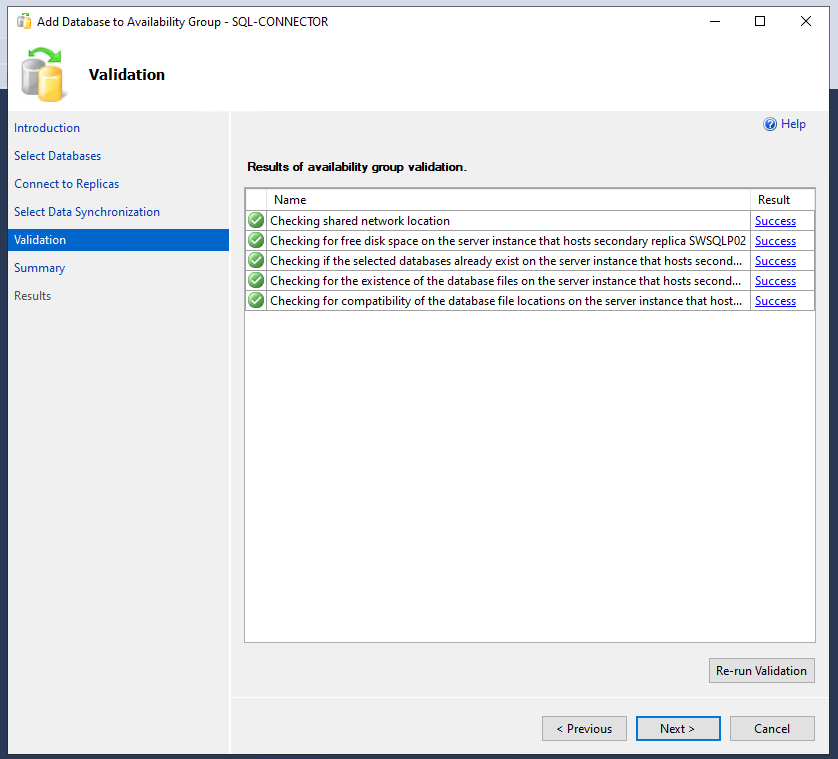Click the green checkmark for free disk space check
The width and height of the screenshot is (838, 759).
pos(256,241)
